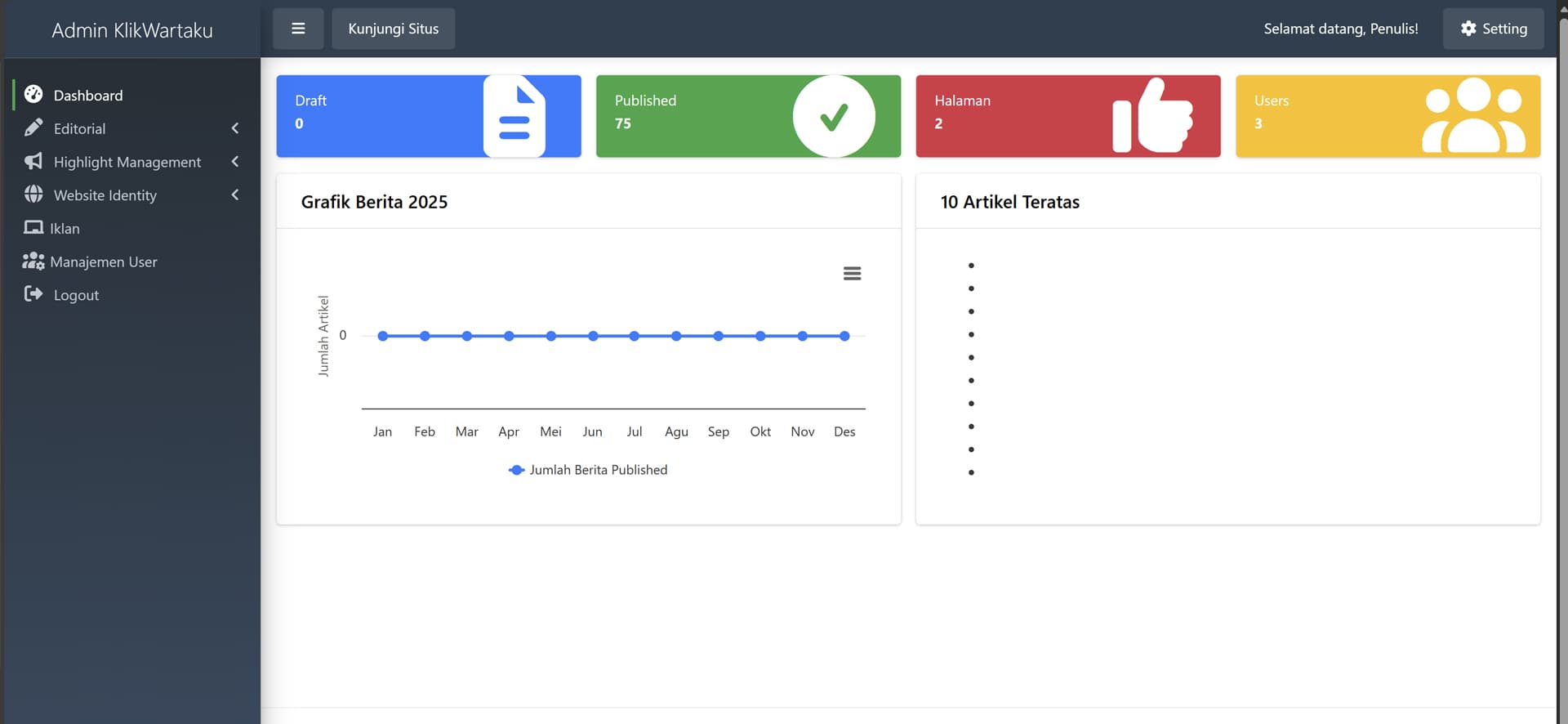Click the Draft document icon

514,116
